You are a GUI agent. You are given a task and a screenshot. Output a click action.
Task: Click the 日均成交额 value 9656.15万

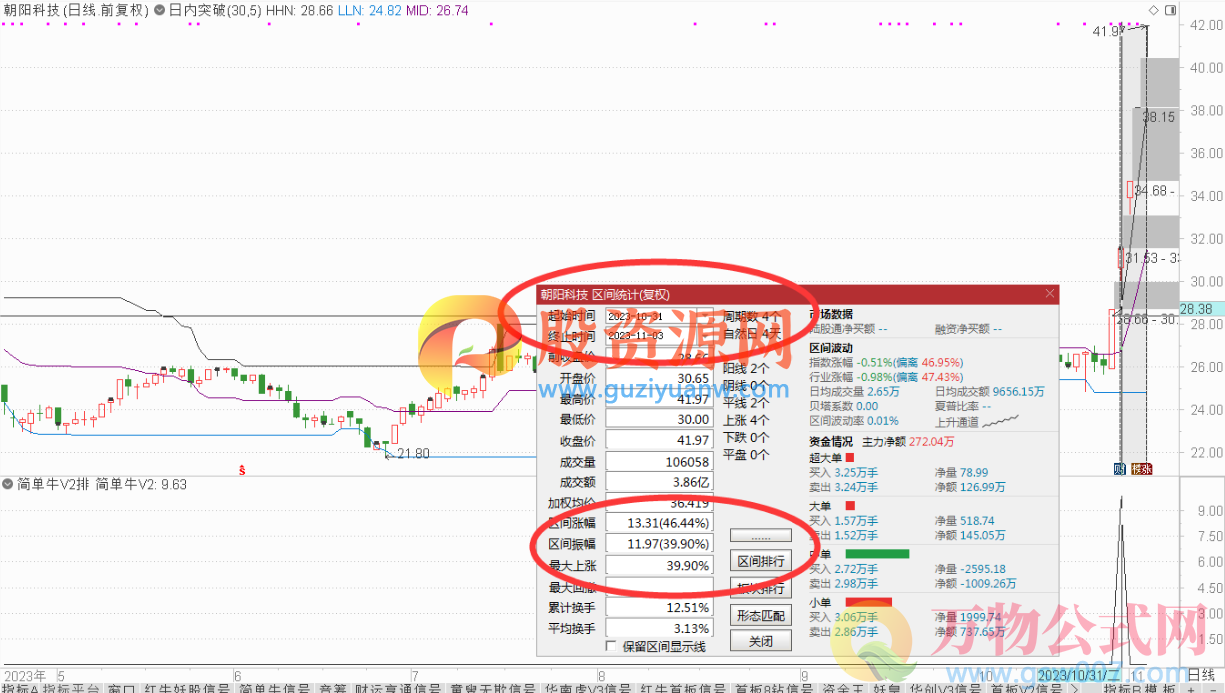(x=1019, y=391)
